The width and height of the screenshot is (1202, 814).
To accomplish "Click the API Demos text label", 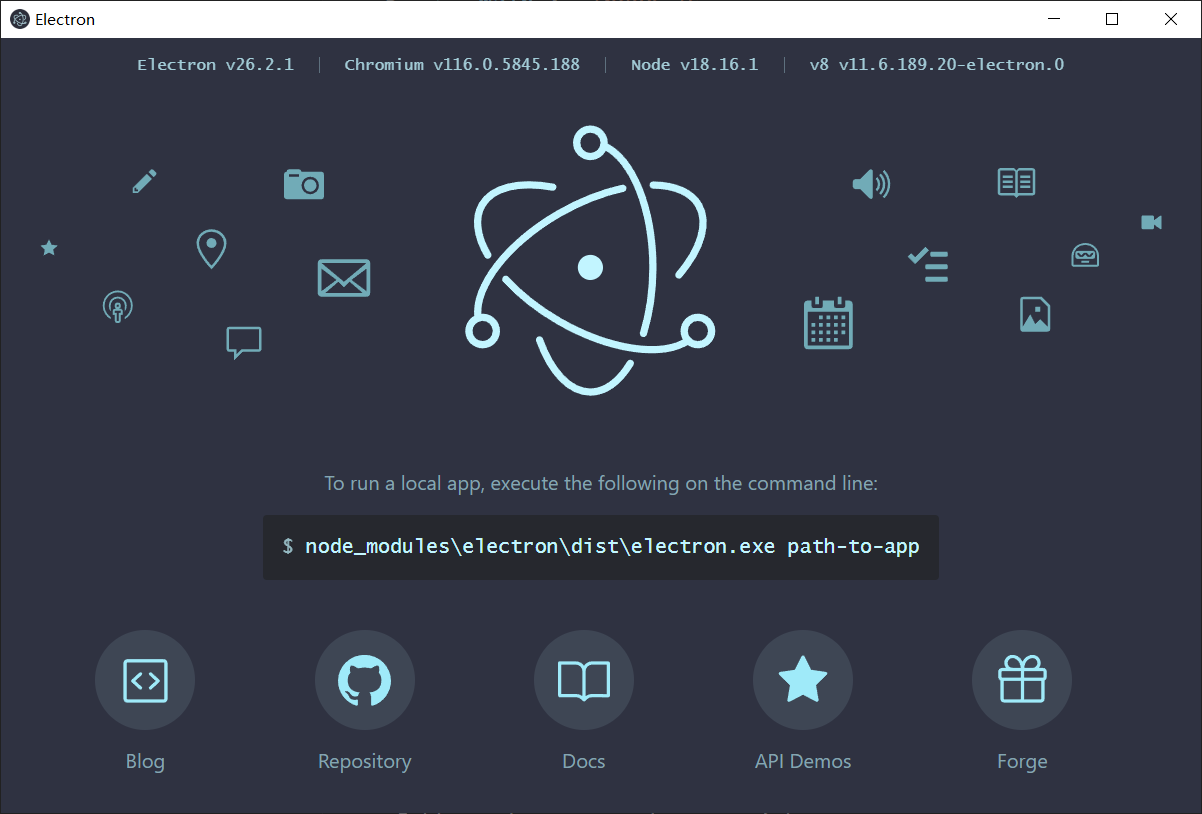I will click(803, 761).
